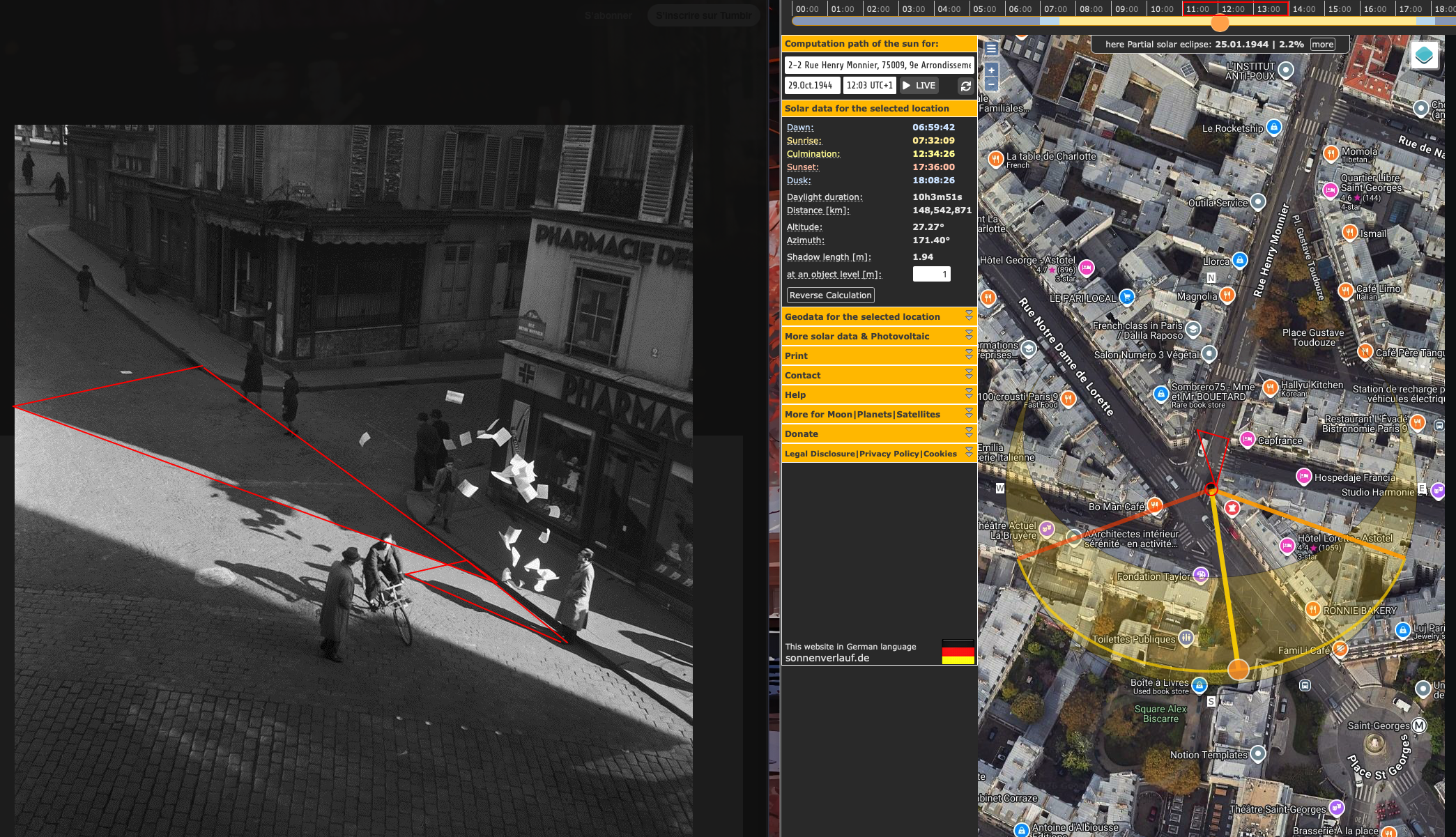Open the map layers switcher

tap(1424, 54)
